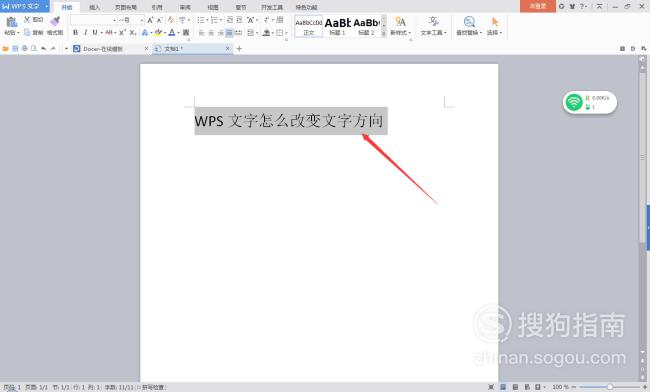Click the selected WPS heading text

pos(289,121)
